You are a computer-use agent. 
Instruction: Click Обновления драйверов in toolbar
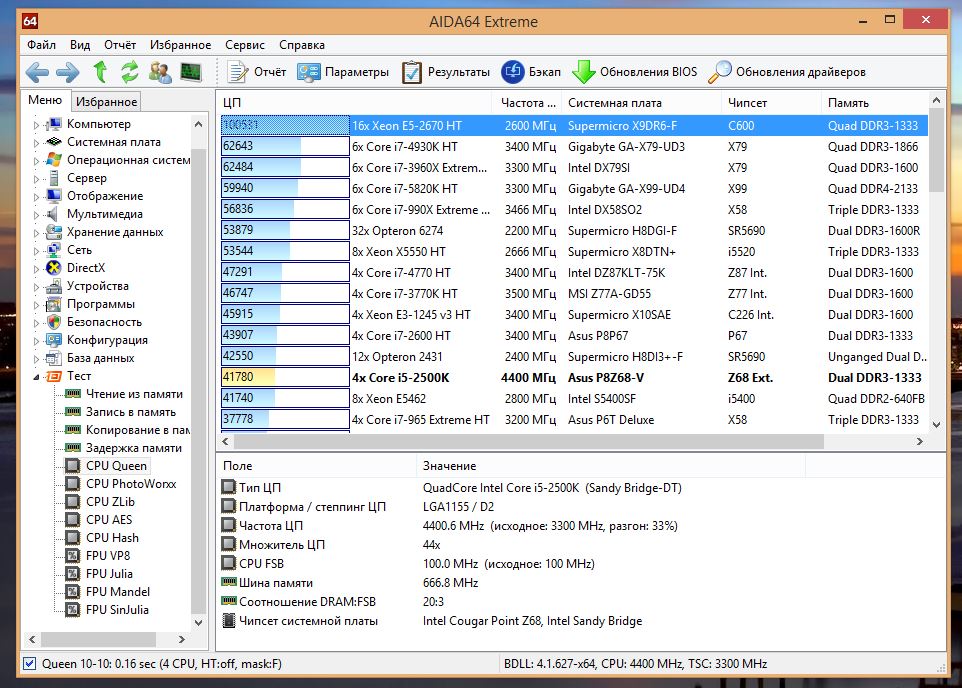(787, 72)
